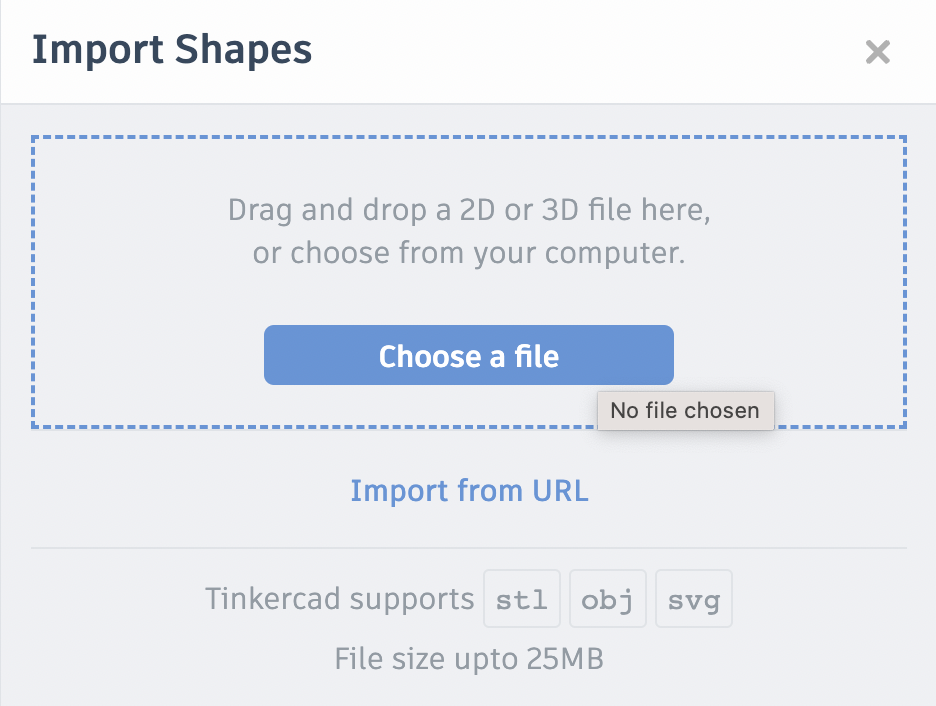Viewport: 936px width, 706px height.
Task: Click the word "URL" in the import link
Action: (x=560, y=491)
